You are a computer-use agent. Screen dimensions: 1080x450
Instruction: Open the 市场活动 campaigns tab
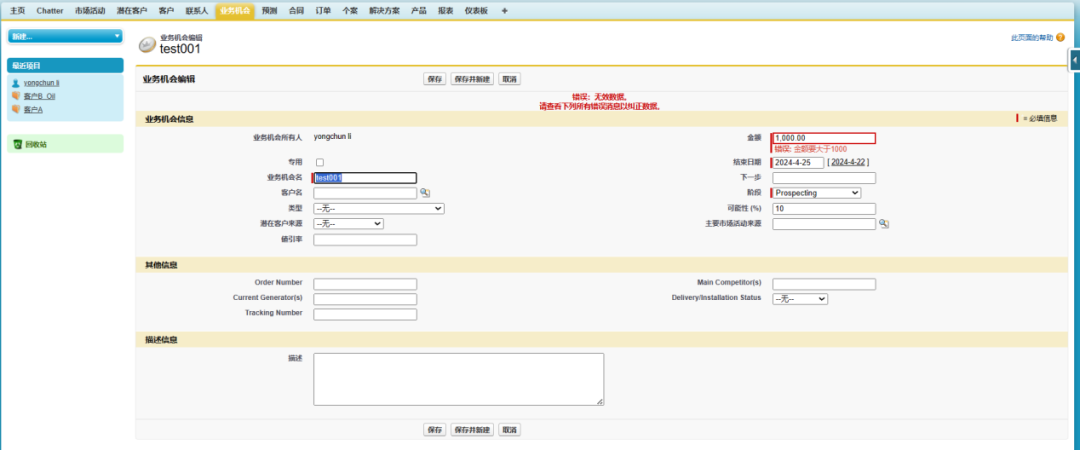[x=90, y=11]
